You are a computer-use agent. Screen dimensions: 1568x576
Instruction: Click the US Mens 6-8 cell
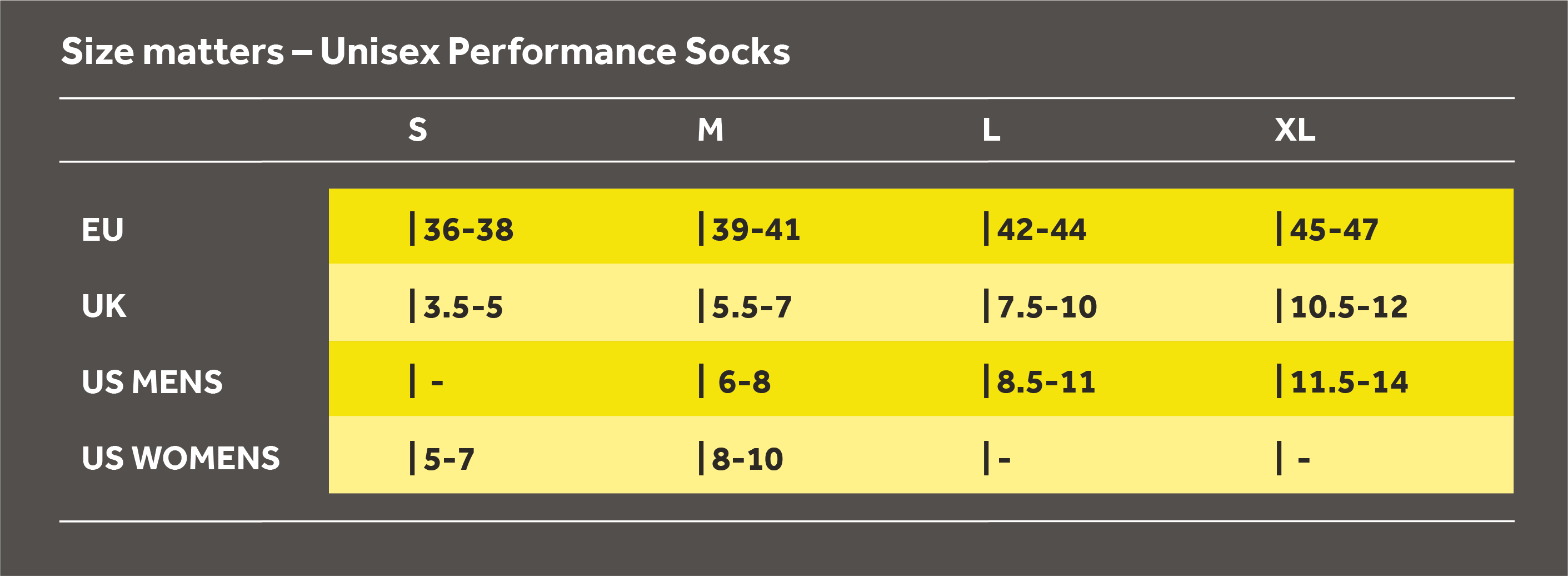point(744,382)
